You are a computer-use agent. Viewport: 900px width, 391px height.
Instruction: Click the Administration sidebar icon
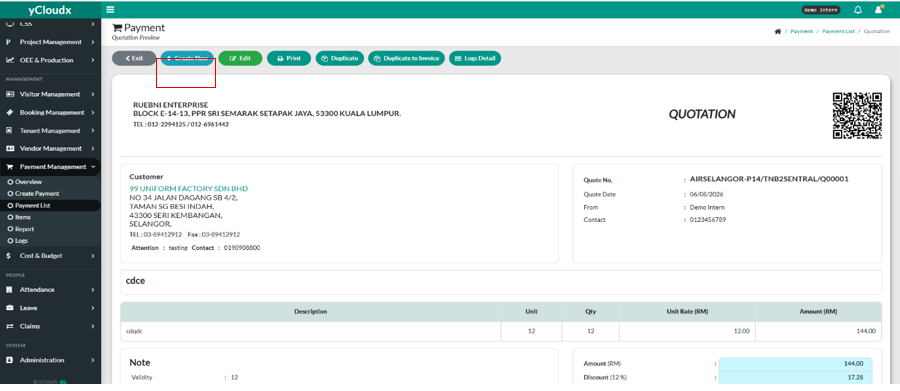tap(9, 361)
